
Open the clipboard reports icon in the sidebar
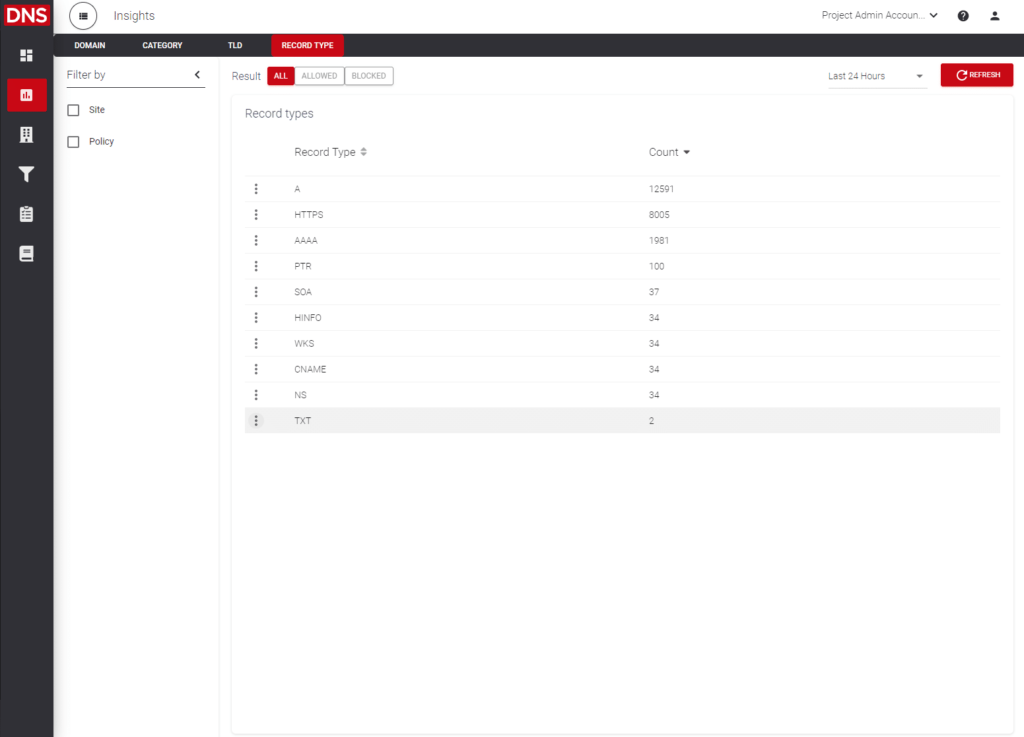pos(26,214)
